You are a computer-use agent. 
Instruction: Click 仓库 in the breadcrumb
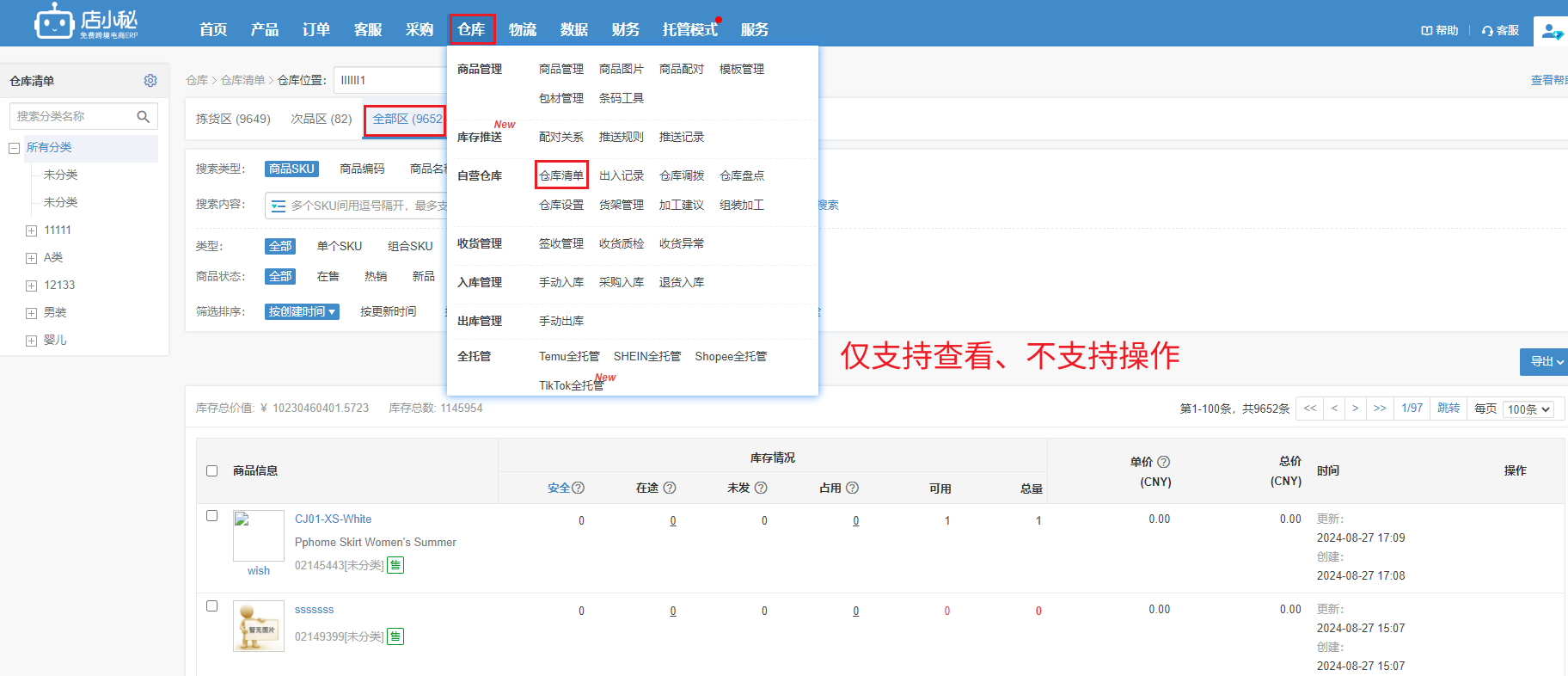197,80
